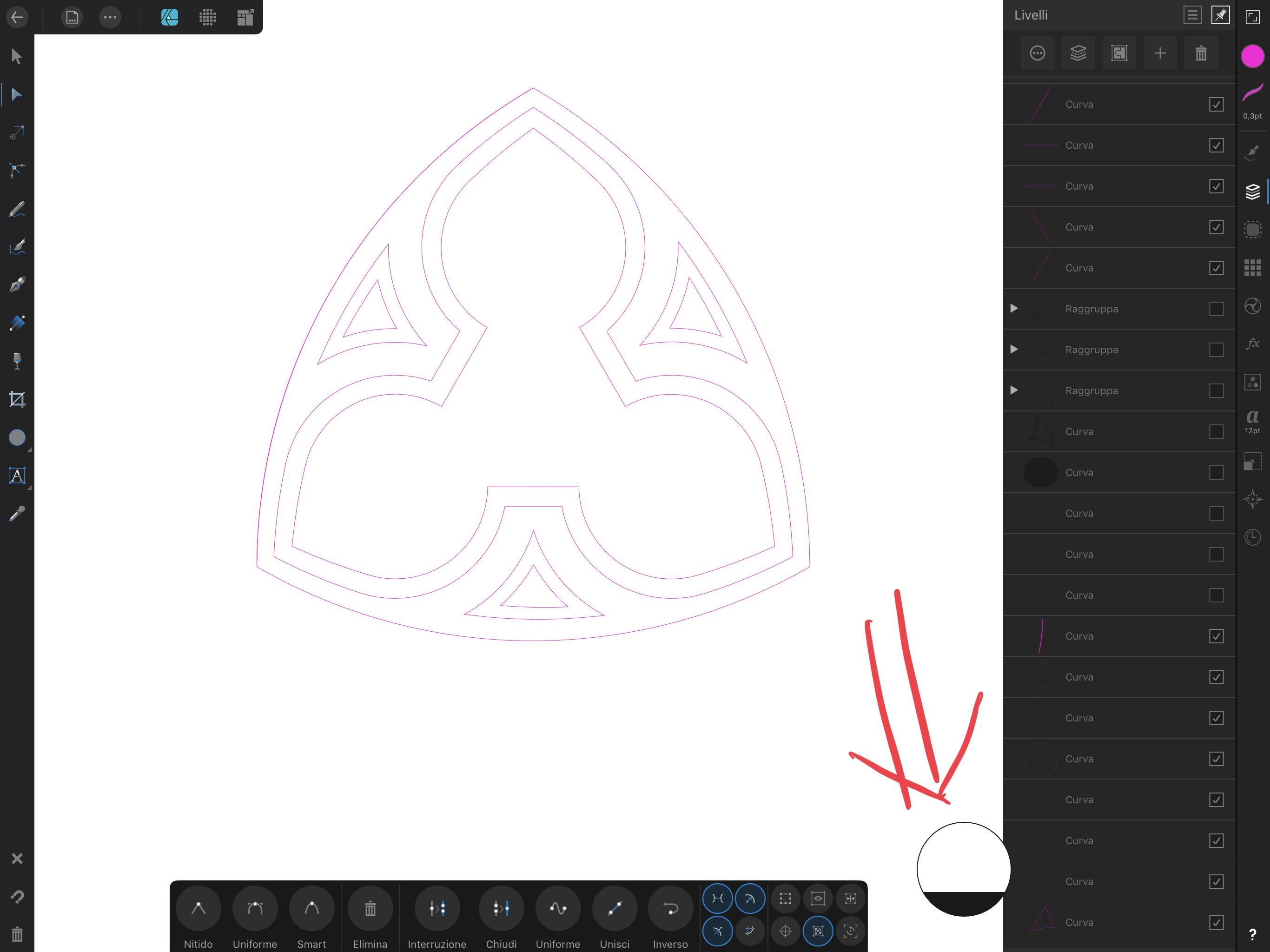
Task: Add a new layer with plus button
Action: click(x=1160, y=53)
